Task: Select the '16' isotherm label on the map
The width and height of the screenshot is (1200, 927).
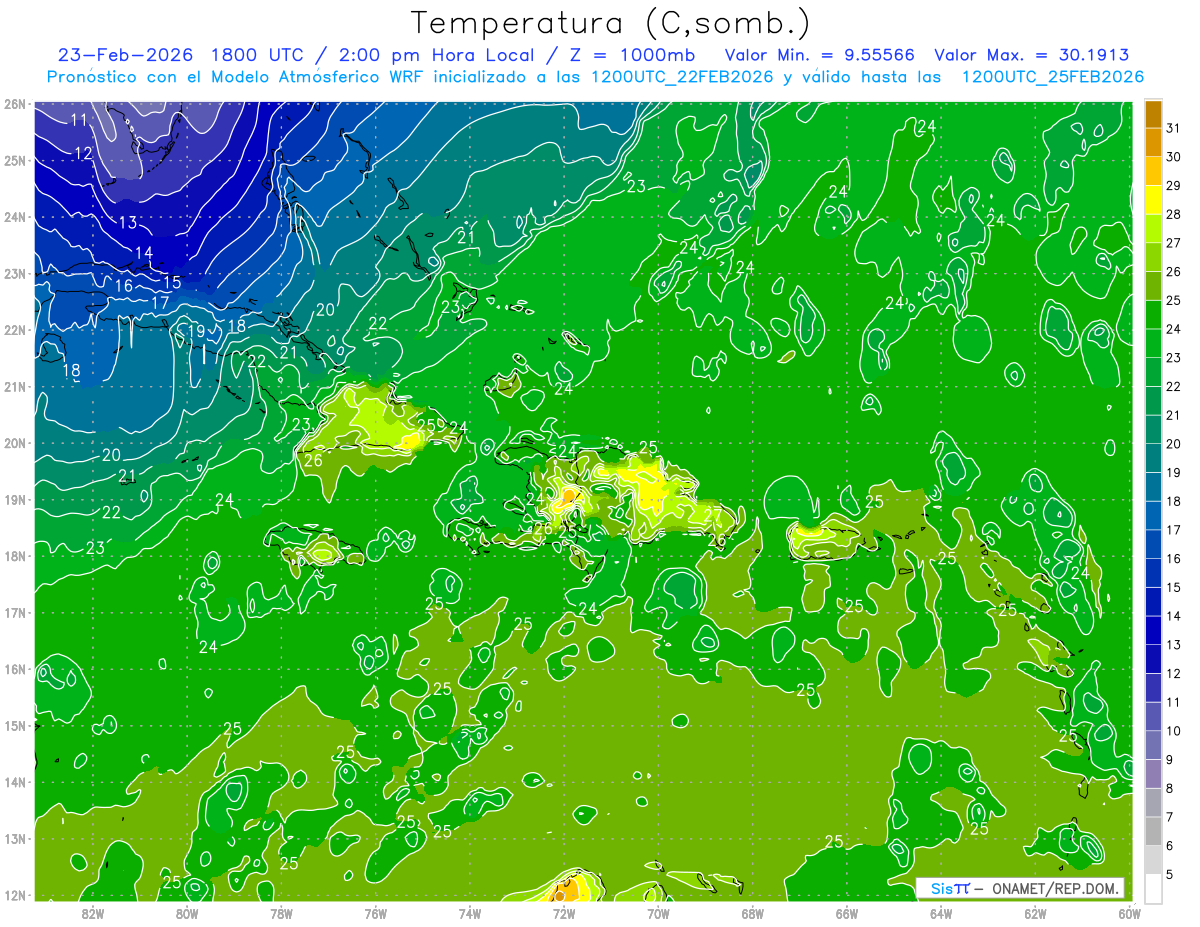Action: (x=124, y=286)
